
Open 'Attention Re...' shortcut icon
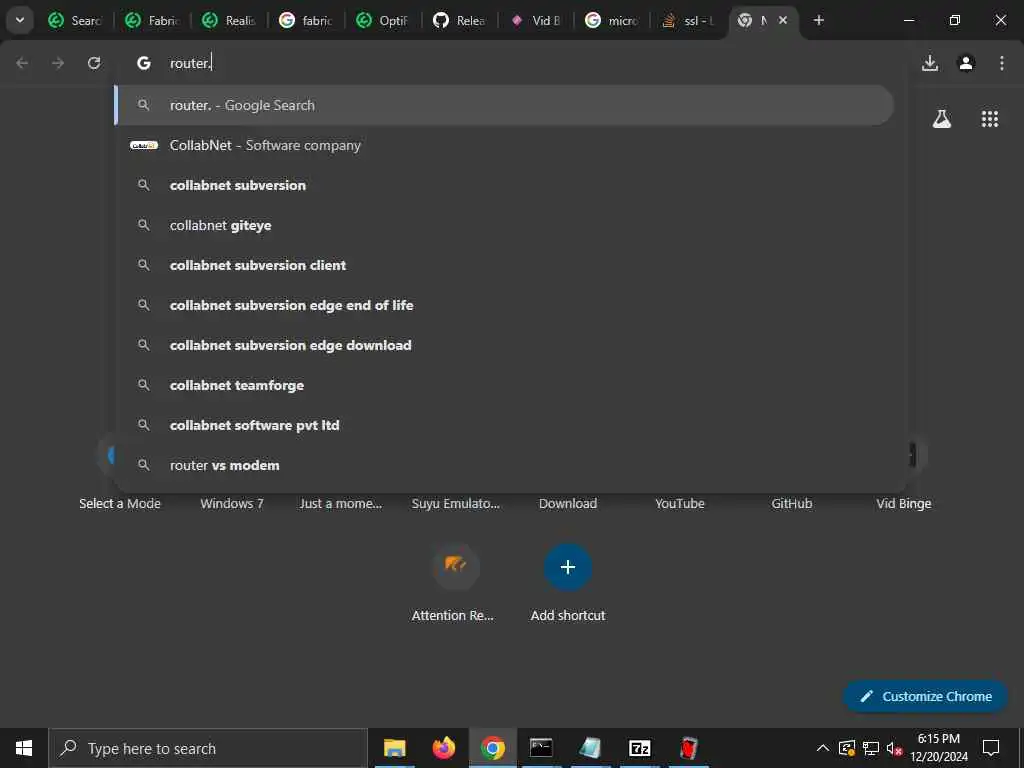point(456,567)
